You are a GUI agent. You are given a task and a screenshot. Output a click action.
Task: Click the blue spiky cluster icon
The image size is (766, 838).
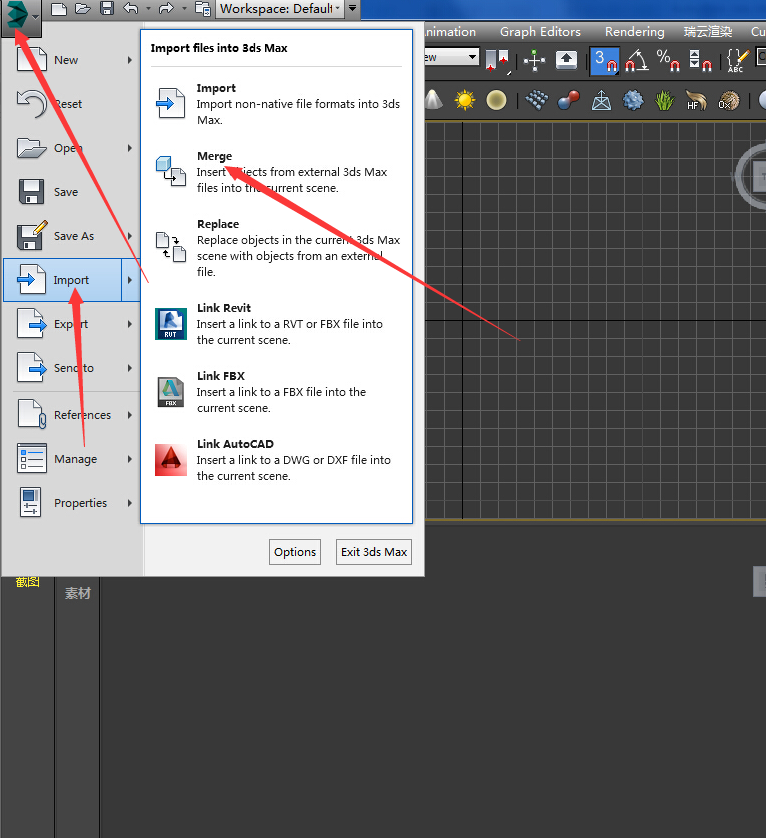633,100
